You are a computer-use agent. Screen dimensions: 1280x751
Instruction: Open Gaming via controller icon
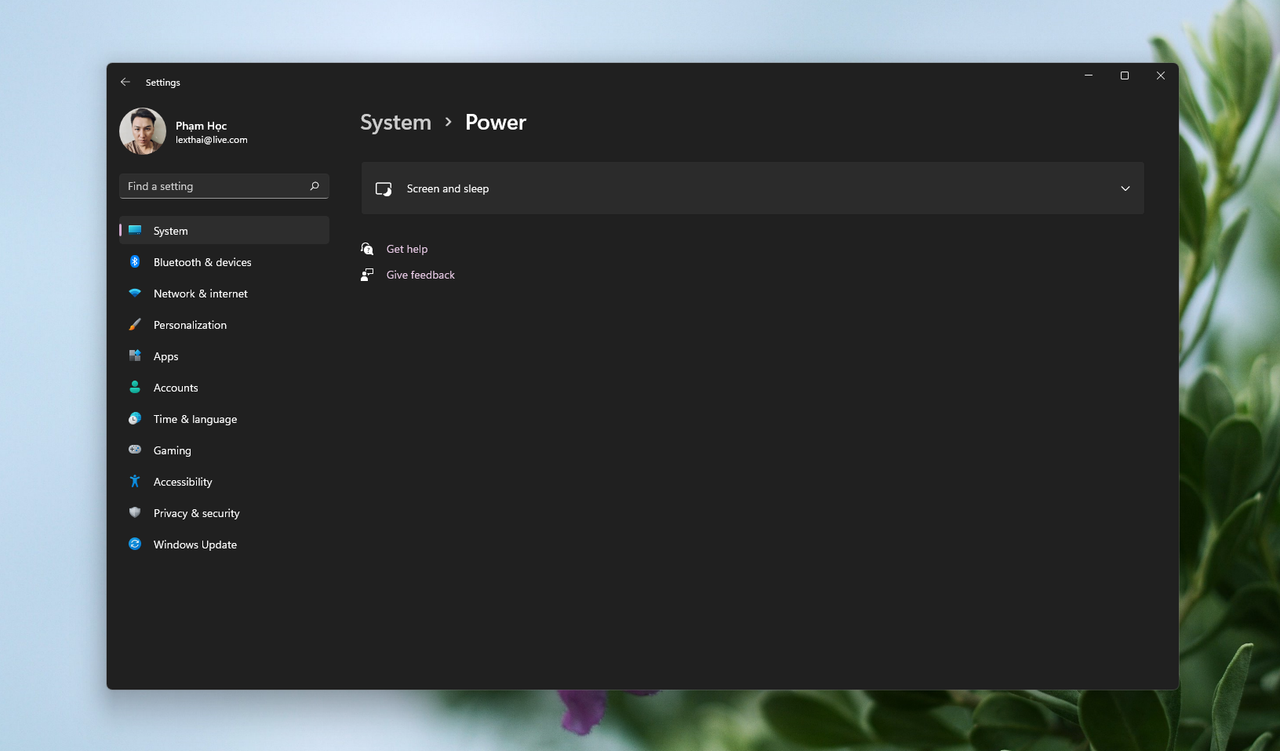[x=135, y=450]
